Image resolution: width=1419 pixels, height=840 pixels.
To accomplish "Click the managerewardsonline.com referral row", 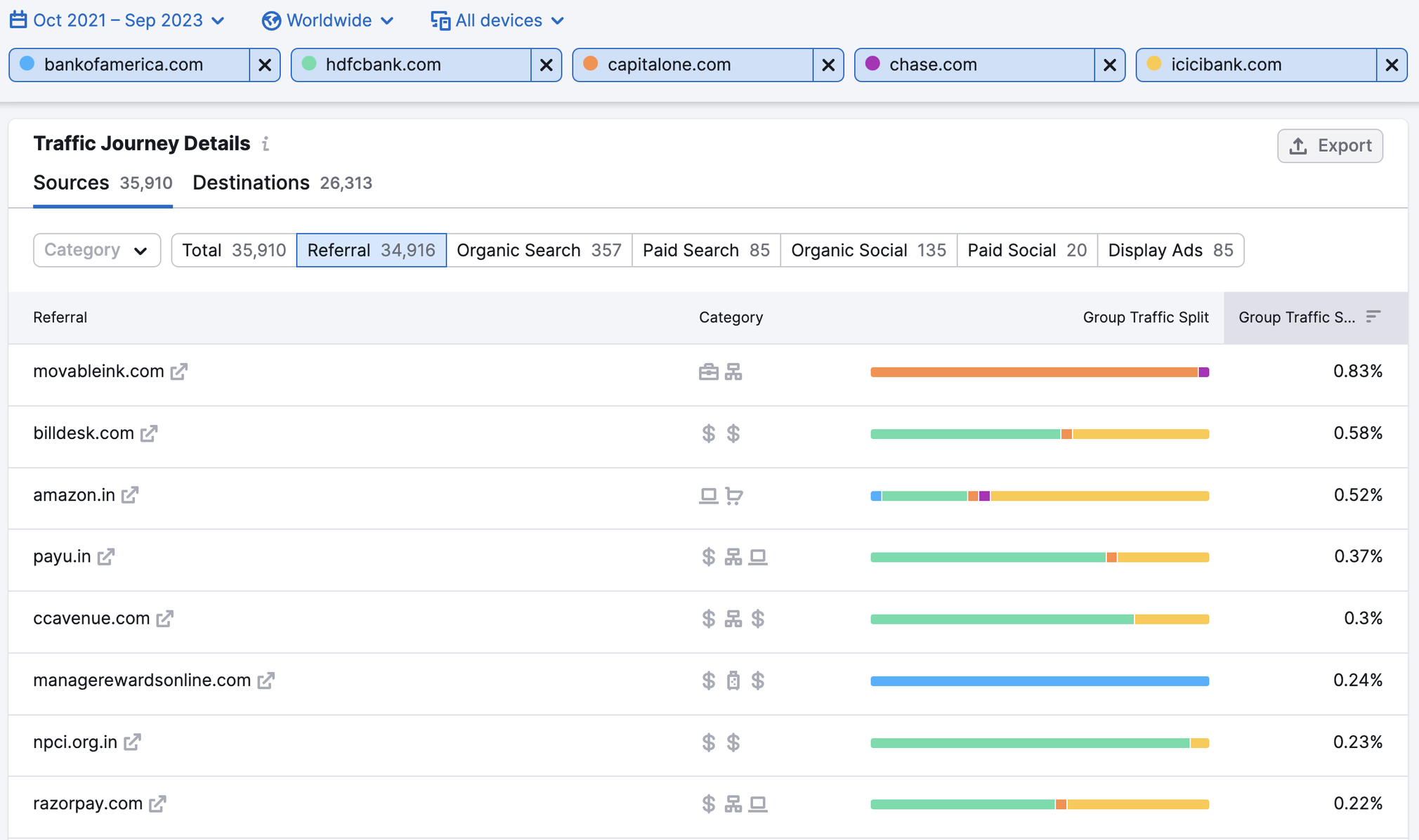I will (143, 680).
